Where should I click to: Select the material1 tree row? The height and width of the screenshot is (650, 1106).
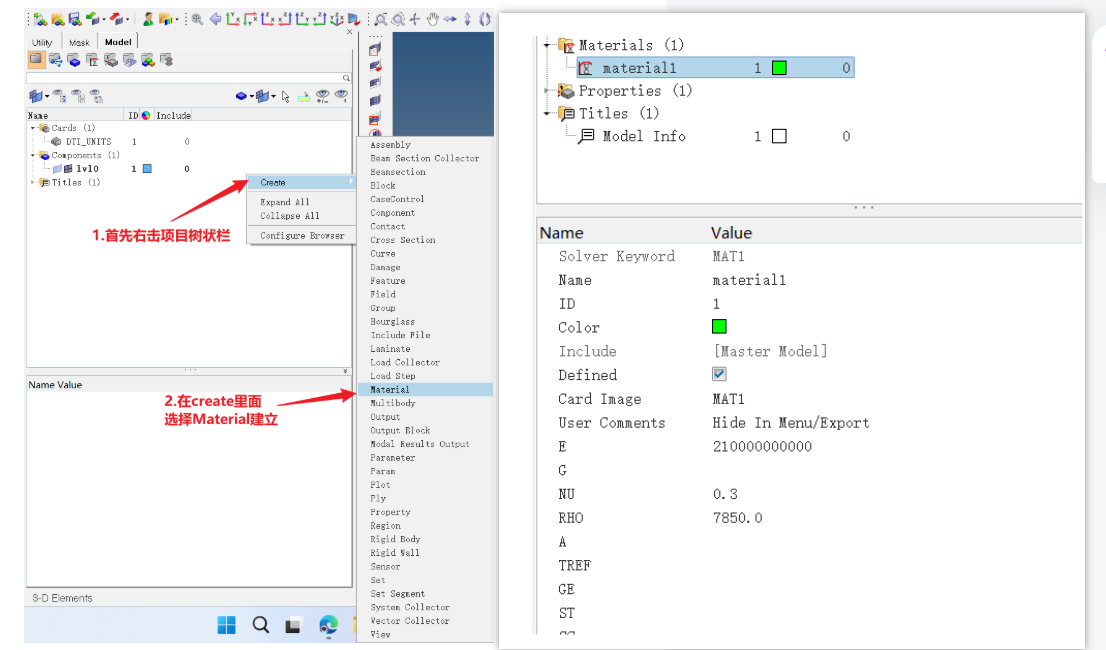(x=715, y=68)
